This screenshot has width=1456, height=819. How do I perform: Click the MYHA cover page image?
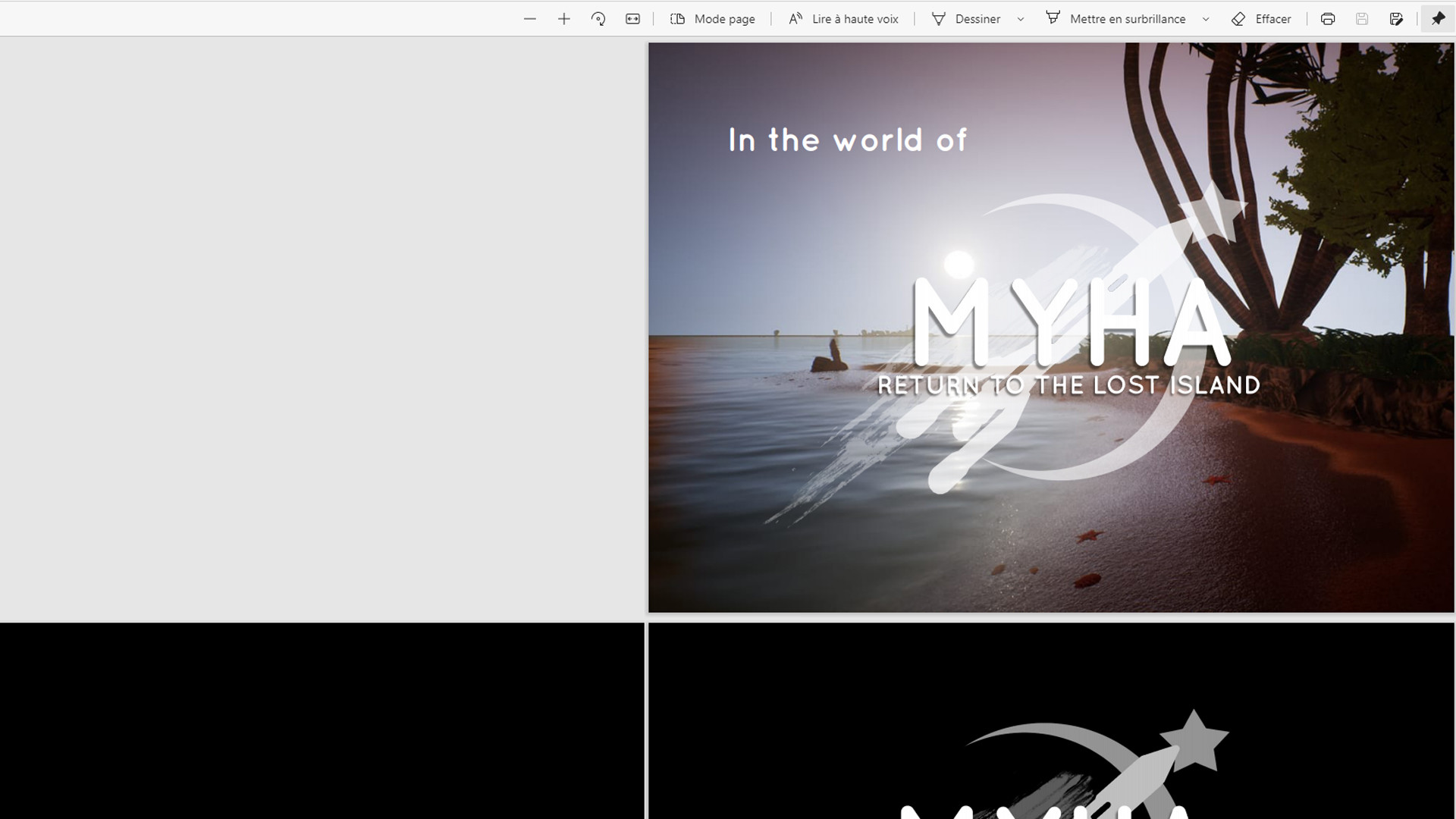pos(1050,326)
